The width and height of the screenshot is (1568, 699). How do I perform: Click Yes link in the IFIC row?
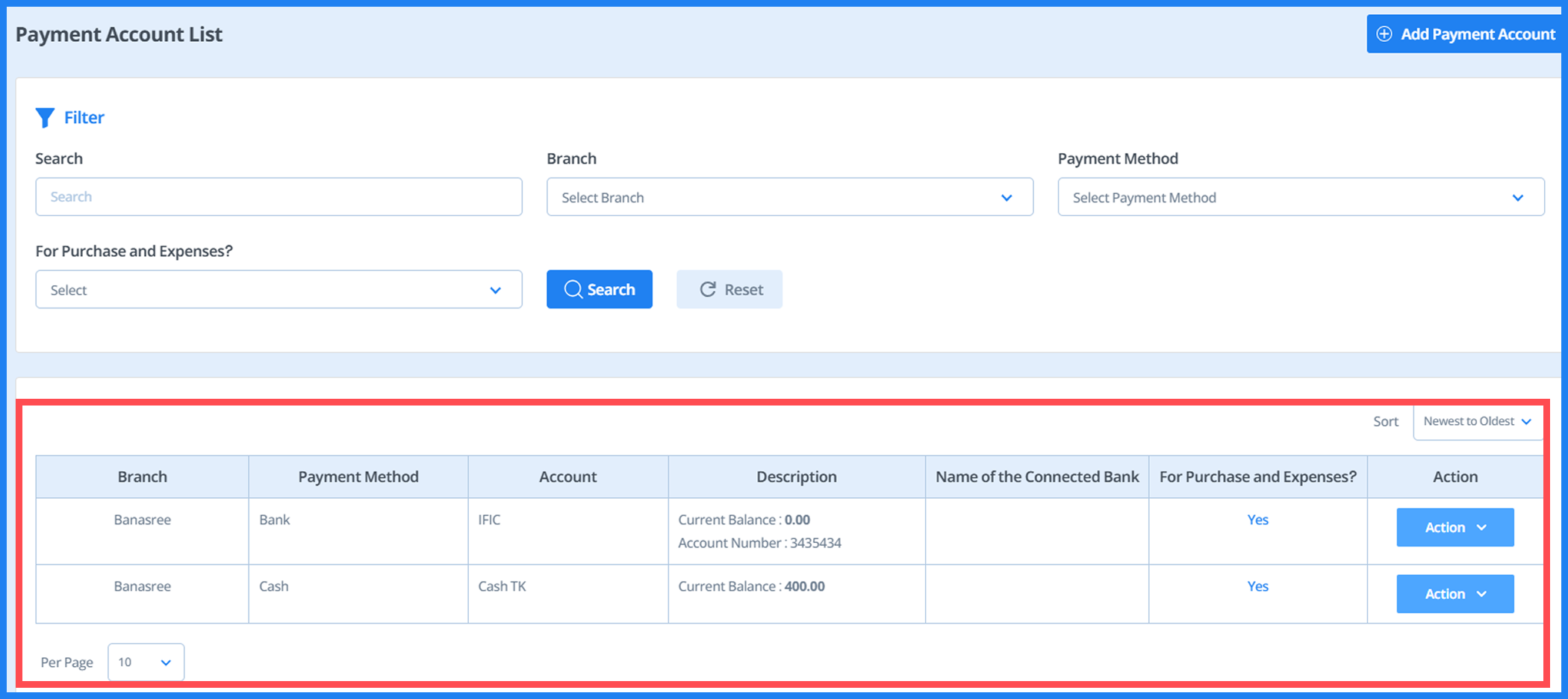[1257, 520]
